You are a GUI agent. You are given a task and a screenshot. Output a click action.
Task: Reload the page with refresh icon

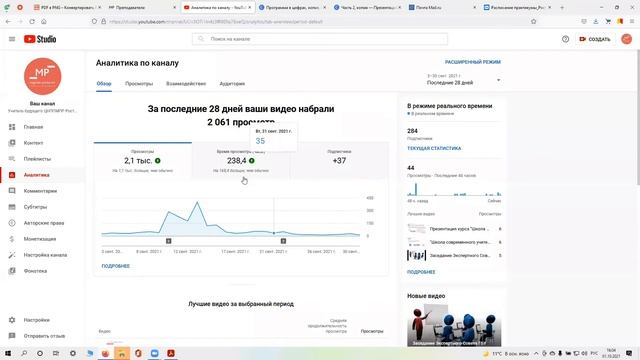(x=32, y=21)
